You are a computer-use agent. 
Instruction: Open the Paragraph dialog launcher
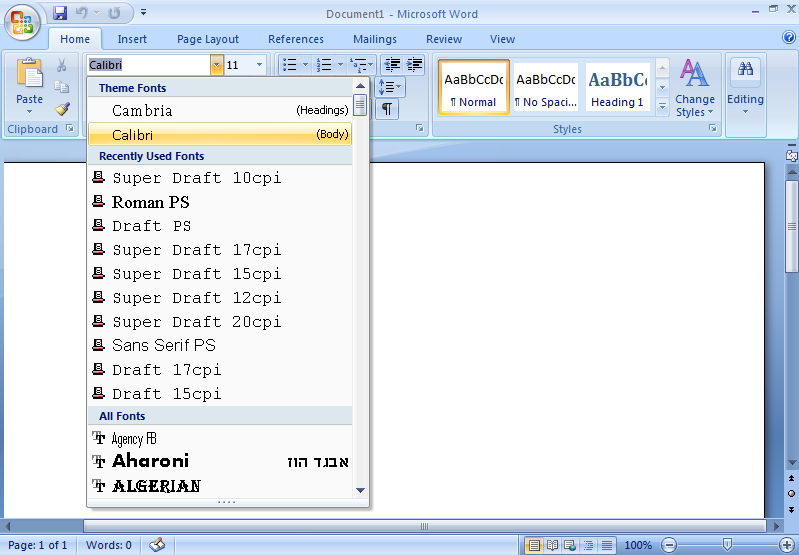coord(419,128)
